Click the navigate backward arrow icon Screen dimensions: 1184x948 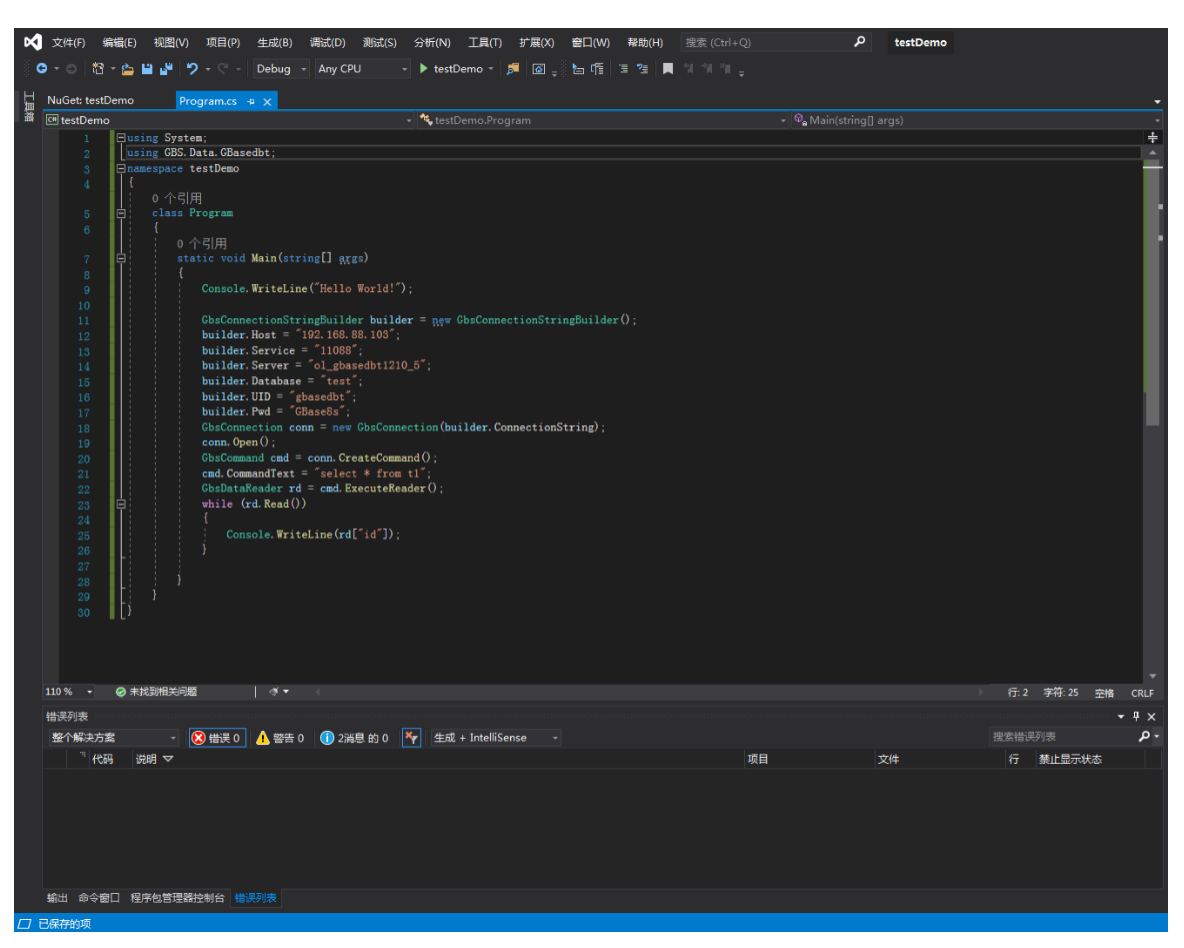click(x=42, y=69)
